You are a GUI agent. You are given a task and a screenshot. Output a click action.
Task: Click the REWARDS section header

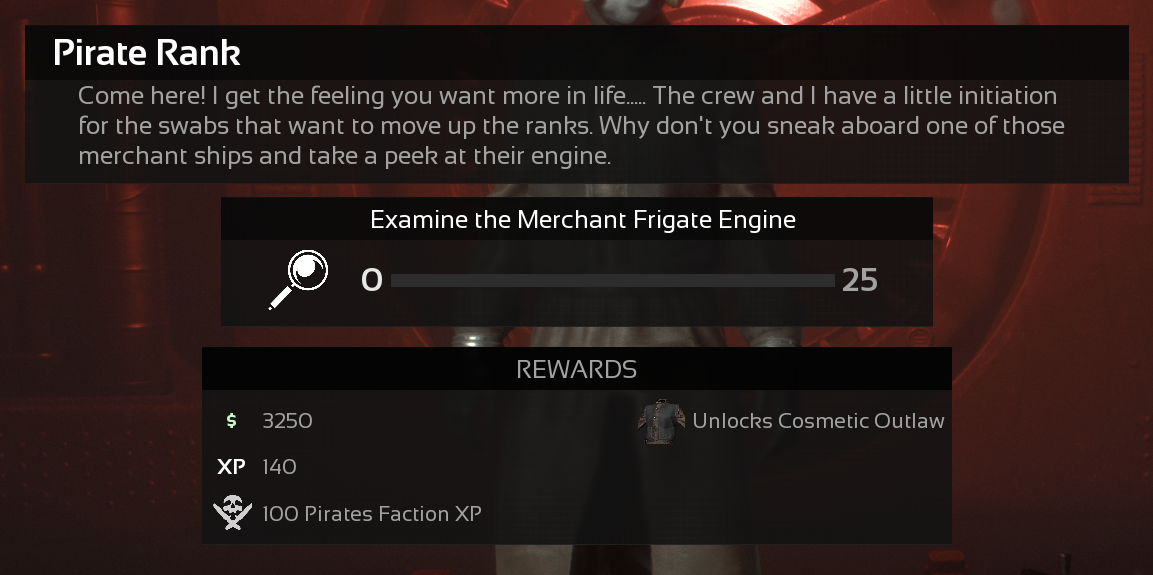(576, 369)
